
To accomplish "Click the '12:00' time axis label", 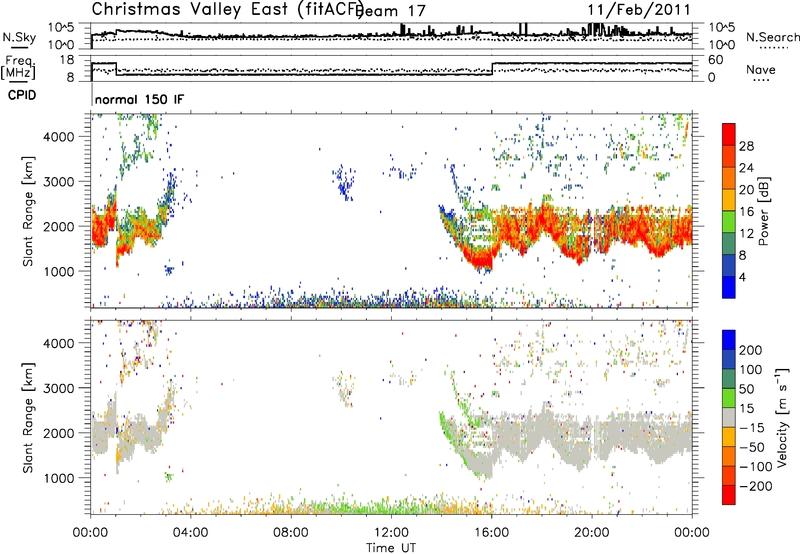I will [x=391, y=533].
